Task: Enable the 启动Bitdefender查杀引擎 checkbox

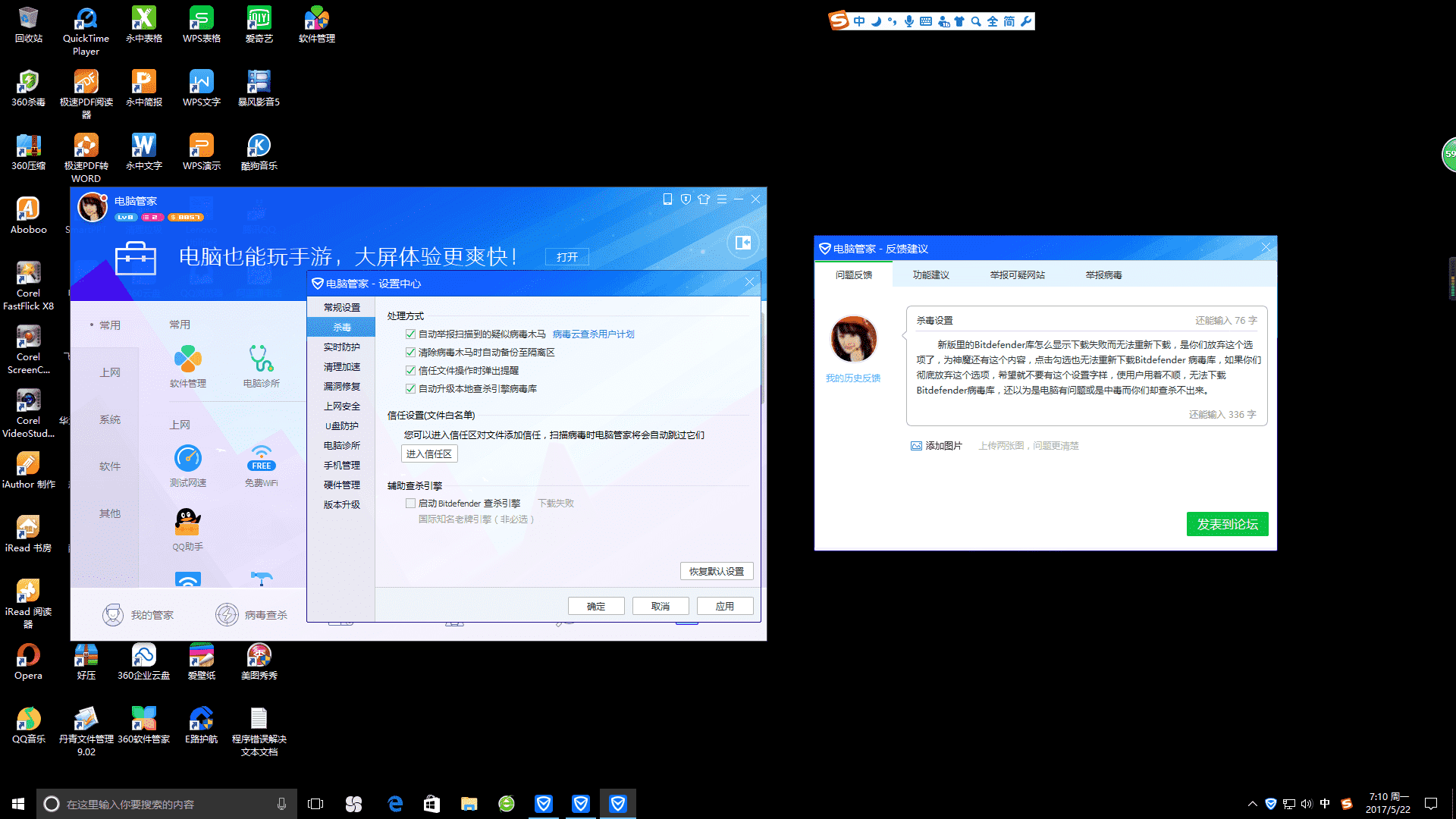Action: point(410,503)
